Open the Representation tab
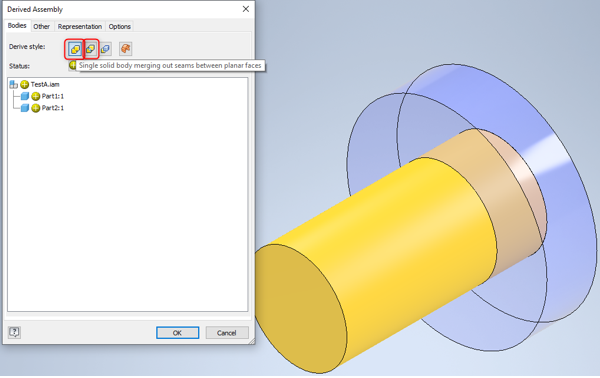This screenshot has width=600, height=378. click(80, 26)
